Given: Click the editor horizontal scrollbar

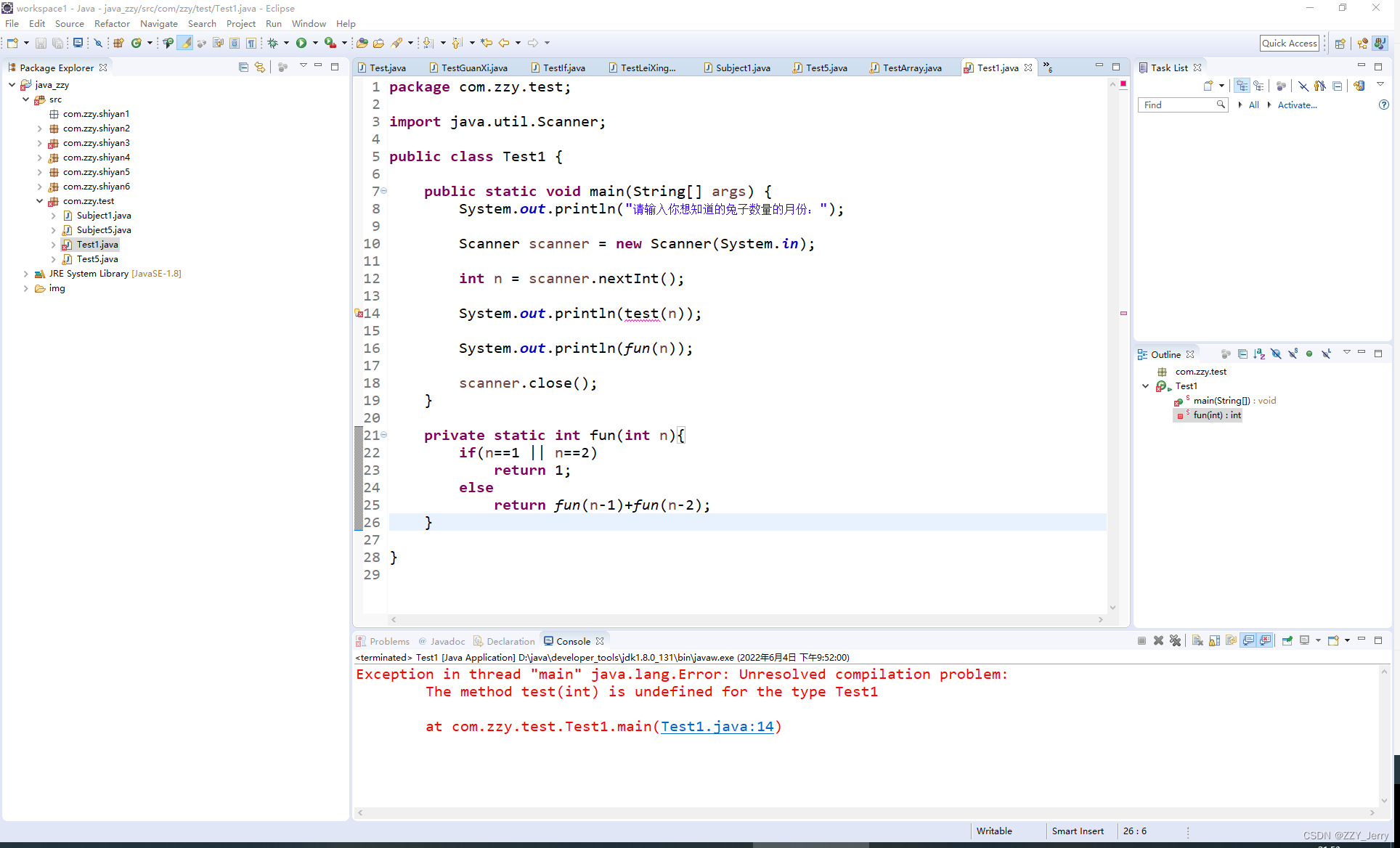Looking at the screenshot, I should [x=746, y=619].
